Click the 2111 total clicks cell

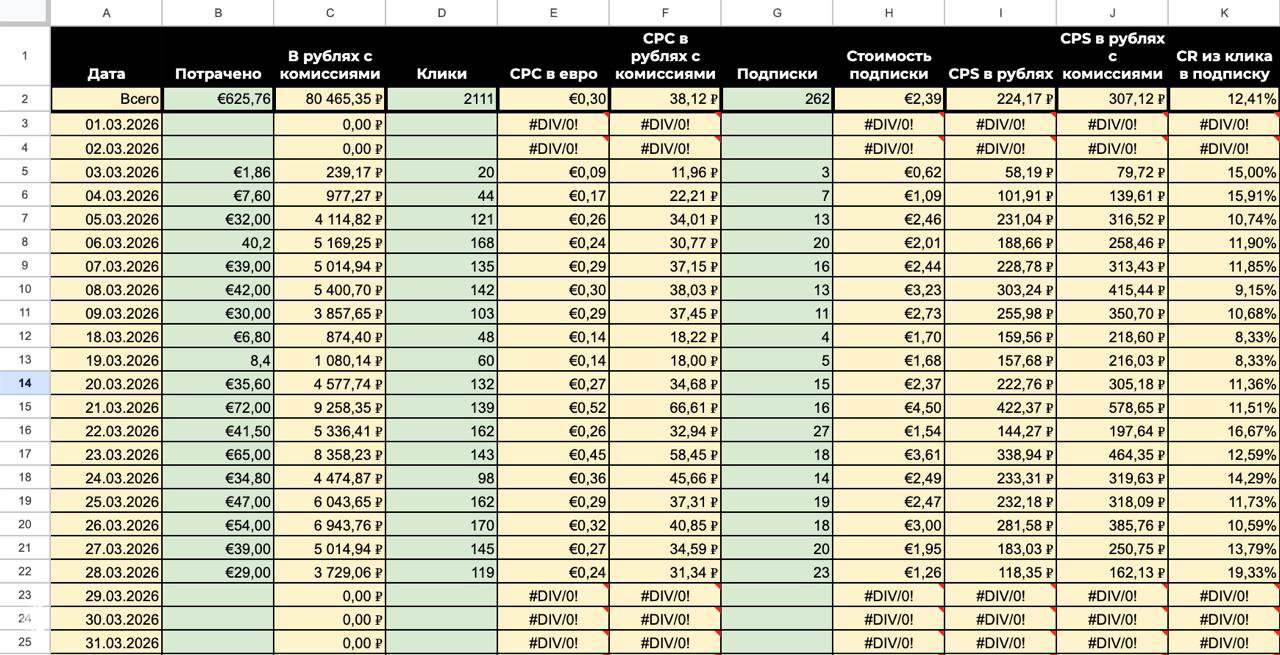[x=441, y=99]
